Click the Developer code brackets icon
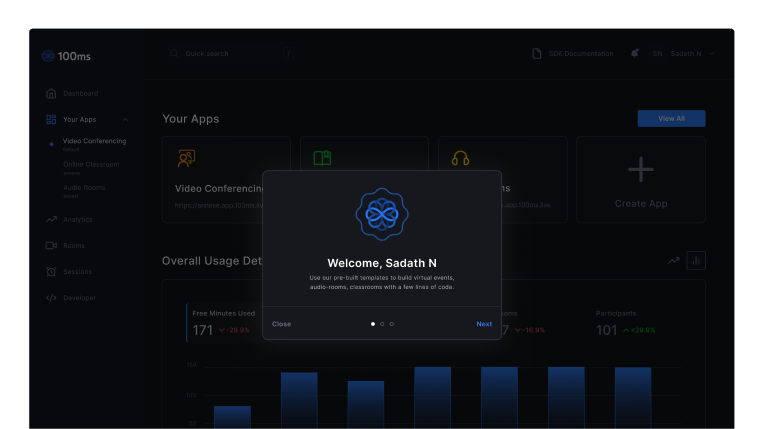This screenshot has height=429, width=764. [51, 298]
